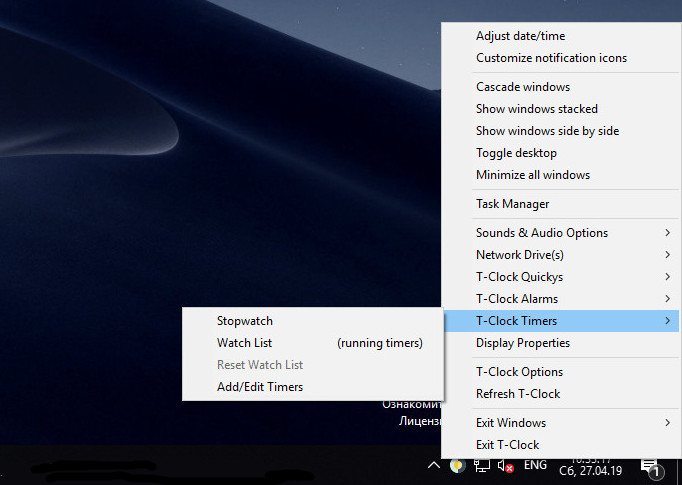The width and height of the screenshot is (682, 485).
Task: Select Refresh T-Clock
Action: 560,394
